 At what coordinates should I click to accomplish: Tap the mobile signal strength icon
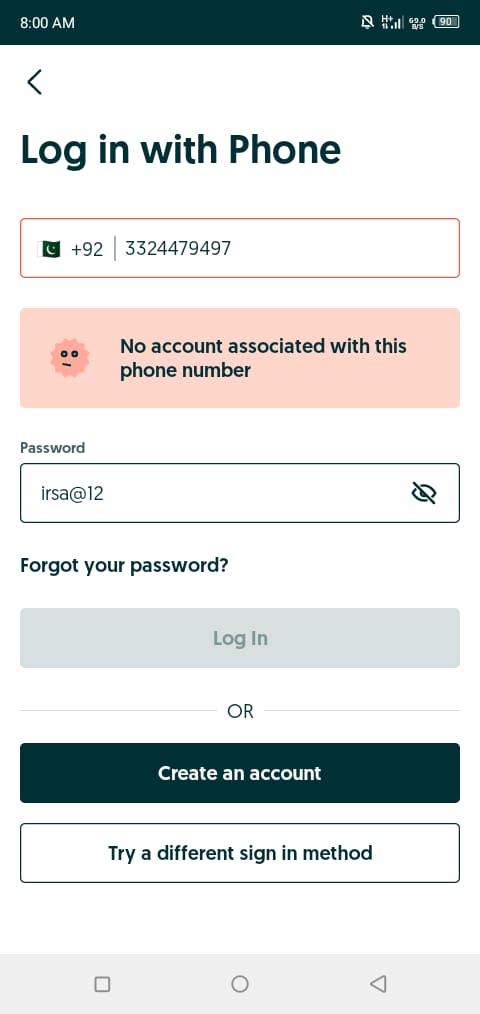392,22
